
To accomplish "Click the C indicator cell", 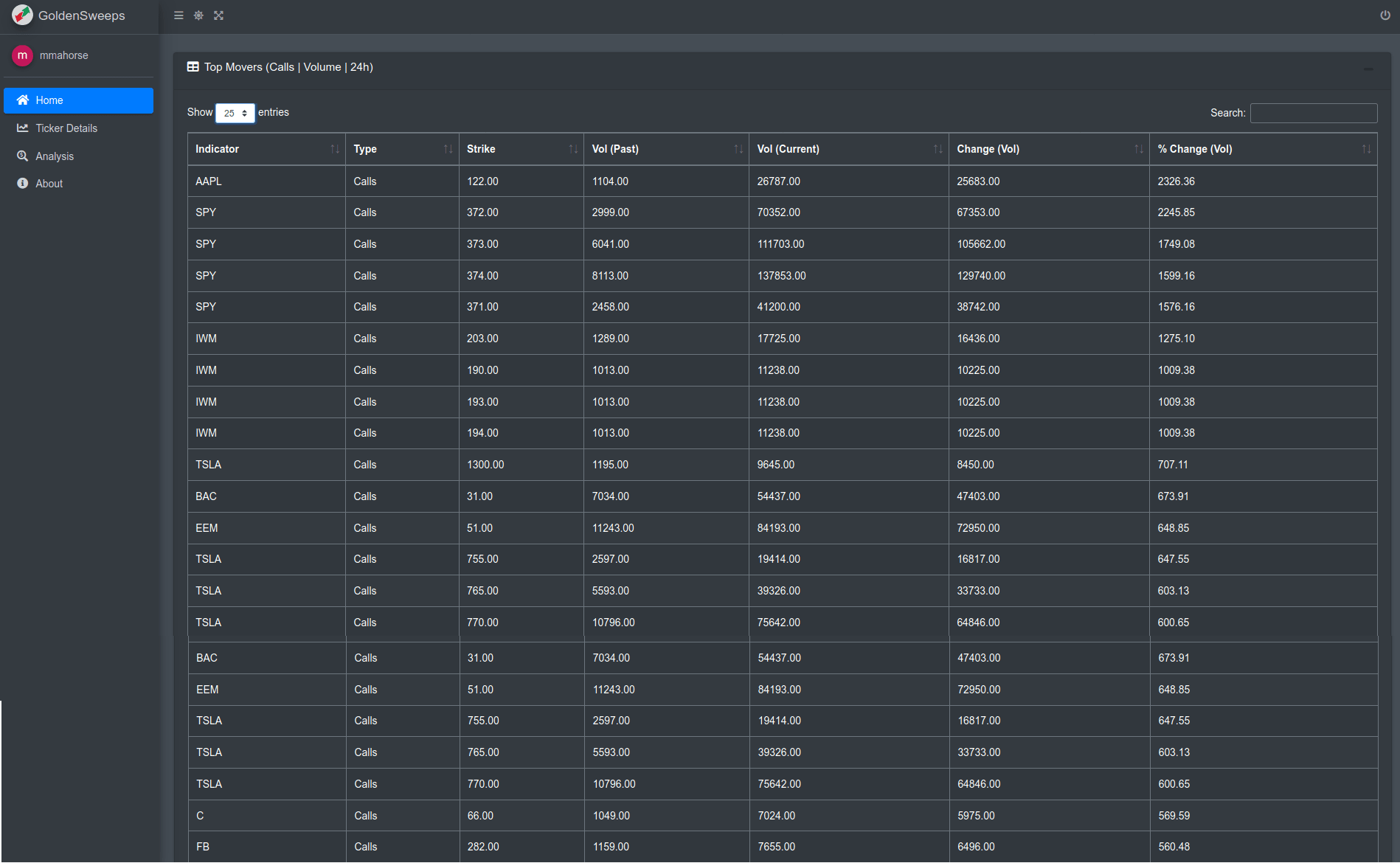I will (x=267, y=816).
